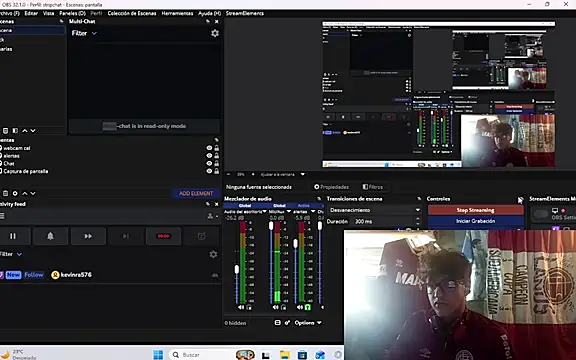Undock the Activity feed panel

coord(208,204)
